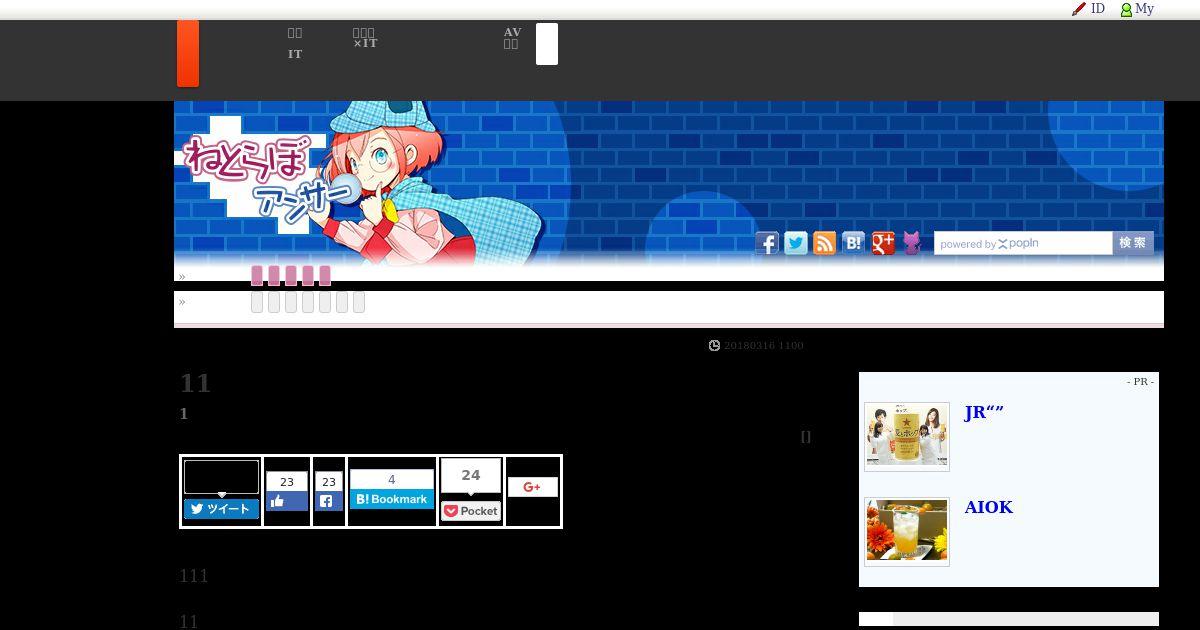1200x630 pixels.
Task: Open the Facebook icon in banner
Action: point(767,243)
